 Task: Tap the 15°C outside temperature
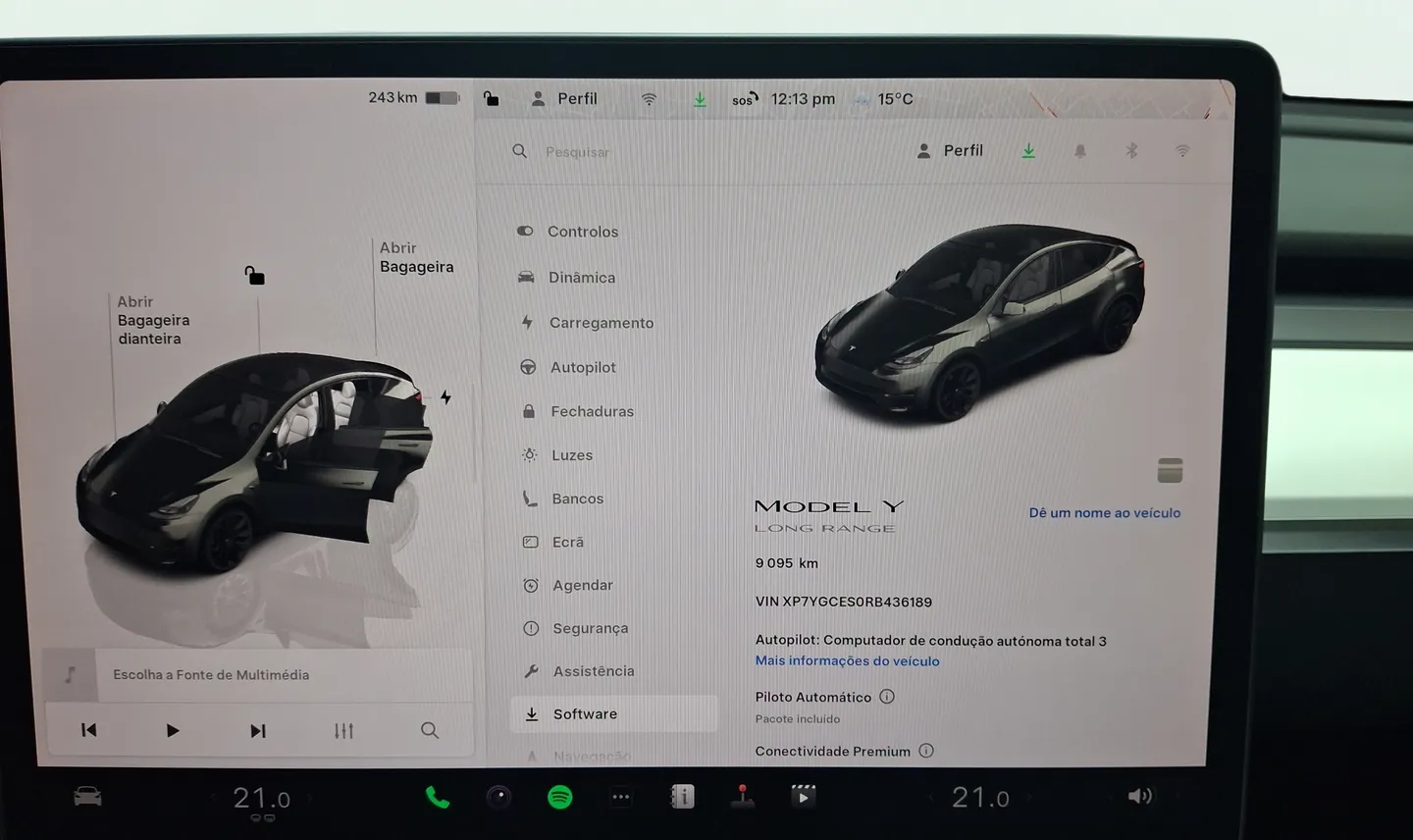point(895,99)
